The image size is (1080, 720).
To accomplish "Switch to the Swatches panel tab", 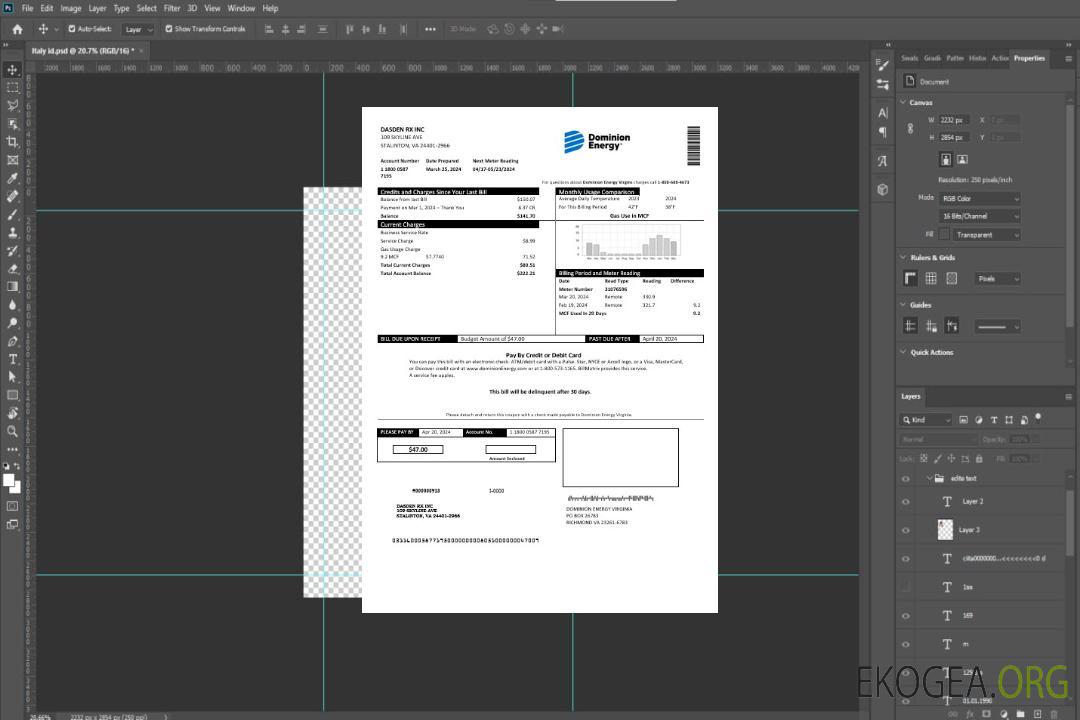I will (909, 58).
